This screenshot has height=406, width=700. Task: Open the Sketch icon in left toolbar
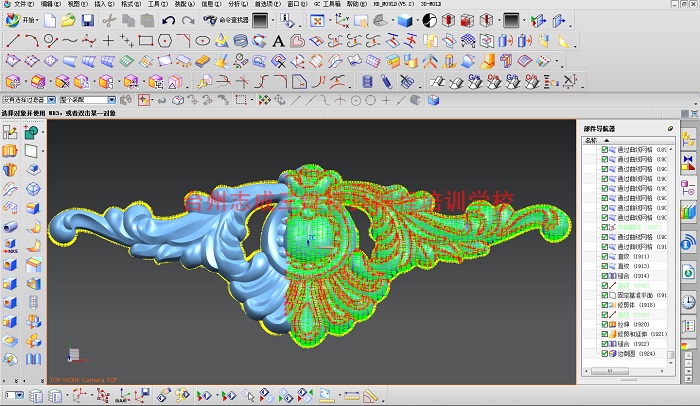click(10, 132)
